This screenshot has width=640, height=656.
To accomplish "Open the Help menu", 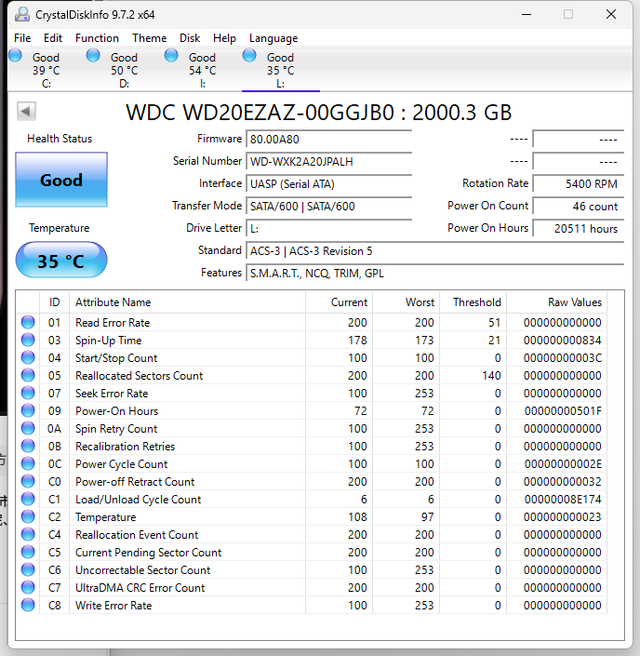I will (x=224, y=38).
